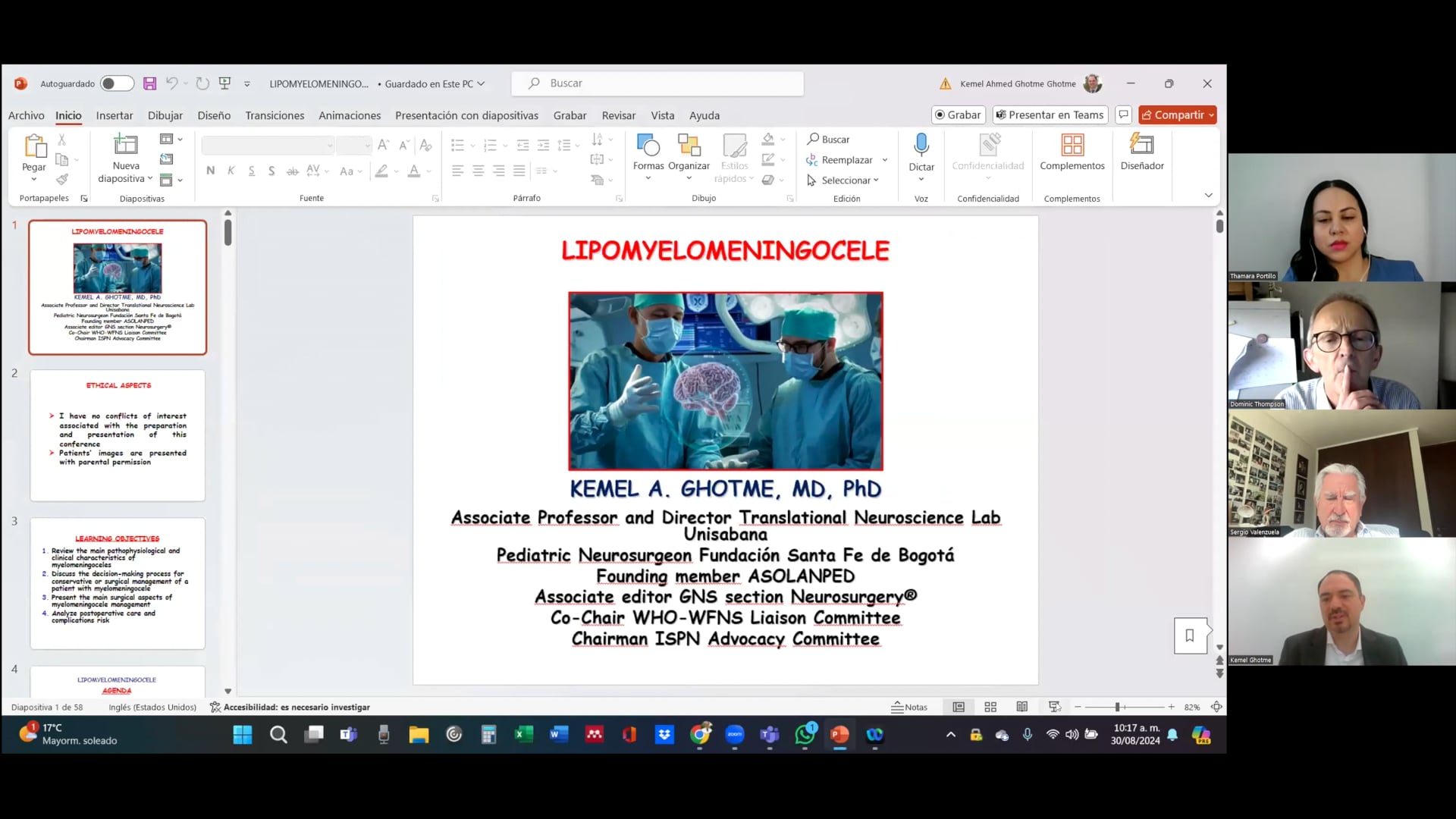Toggle underline S formatting
1456x819 pixels.
click(251, 171)
